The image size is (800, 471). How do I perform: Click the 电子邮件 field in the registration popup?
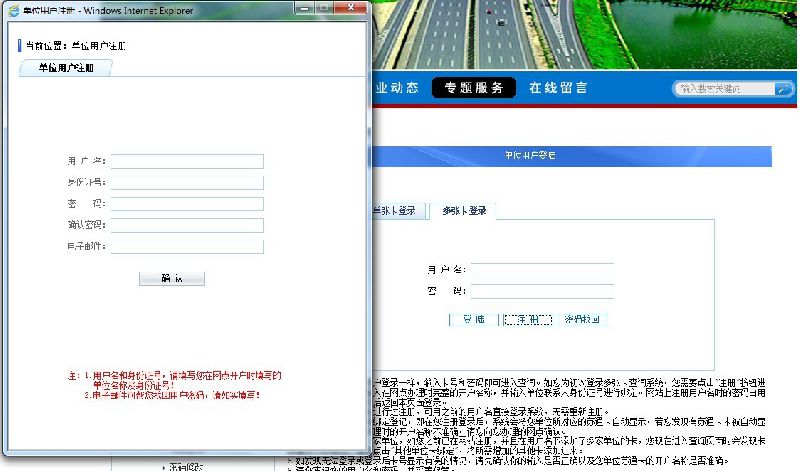coord(187,246)
